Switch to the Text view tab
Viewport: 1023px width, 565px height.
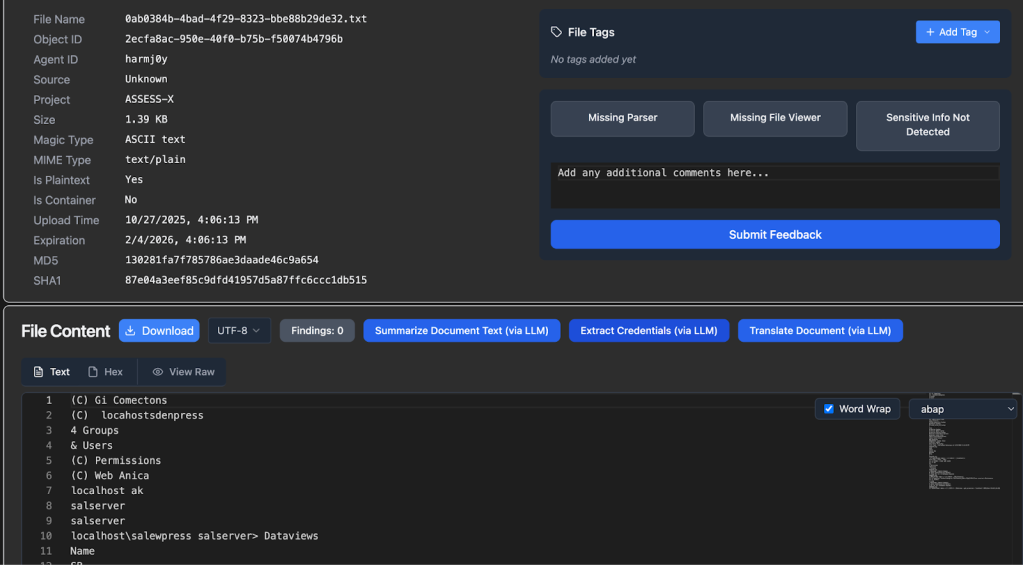click(x=52, y=372)
